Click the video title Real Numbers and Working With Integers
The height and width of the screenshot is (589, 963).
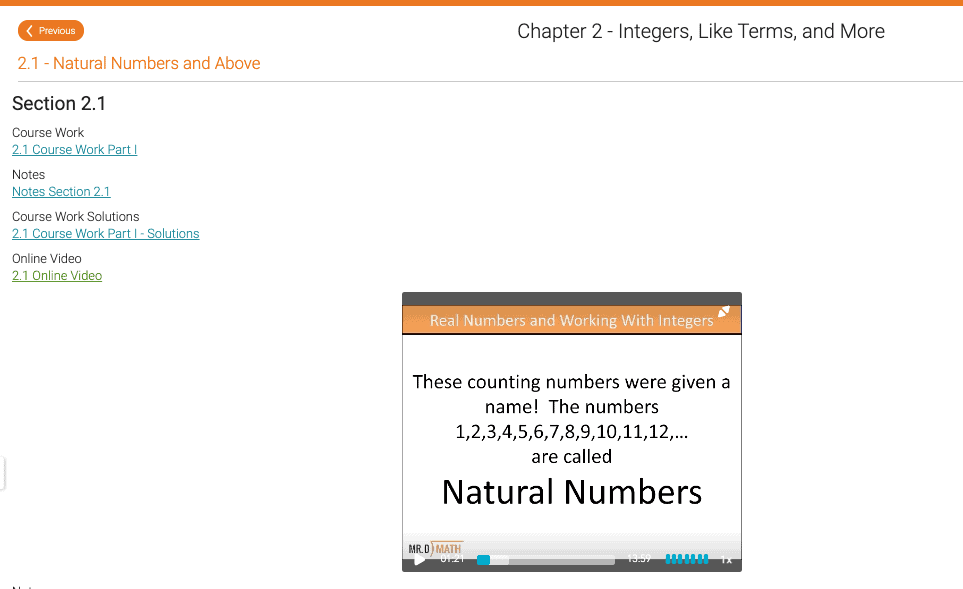point(571,321)
